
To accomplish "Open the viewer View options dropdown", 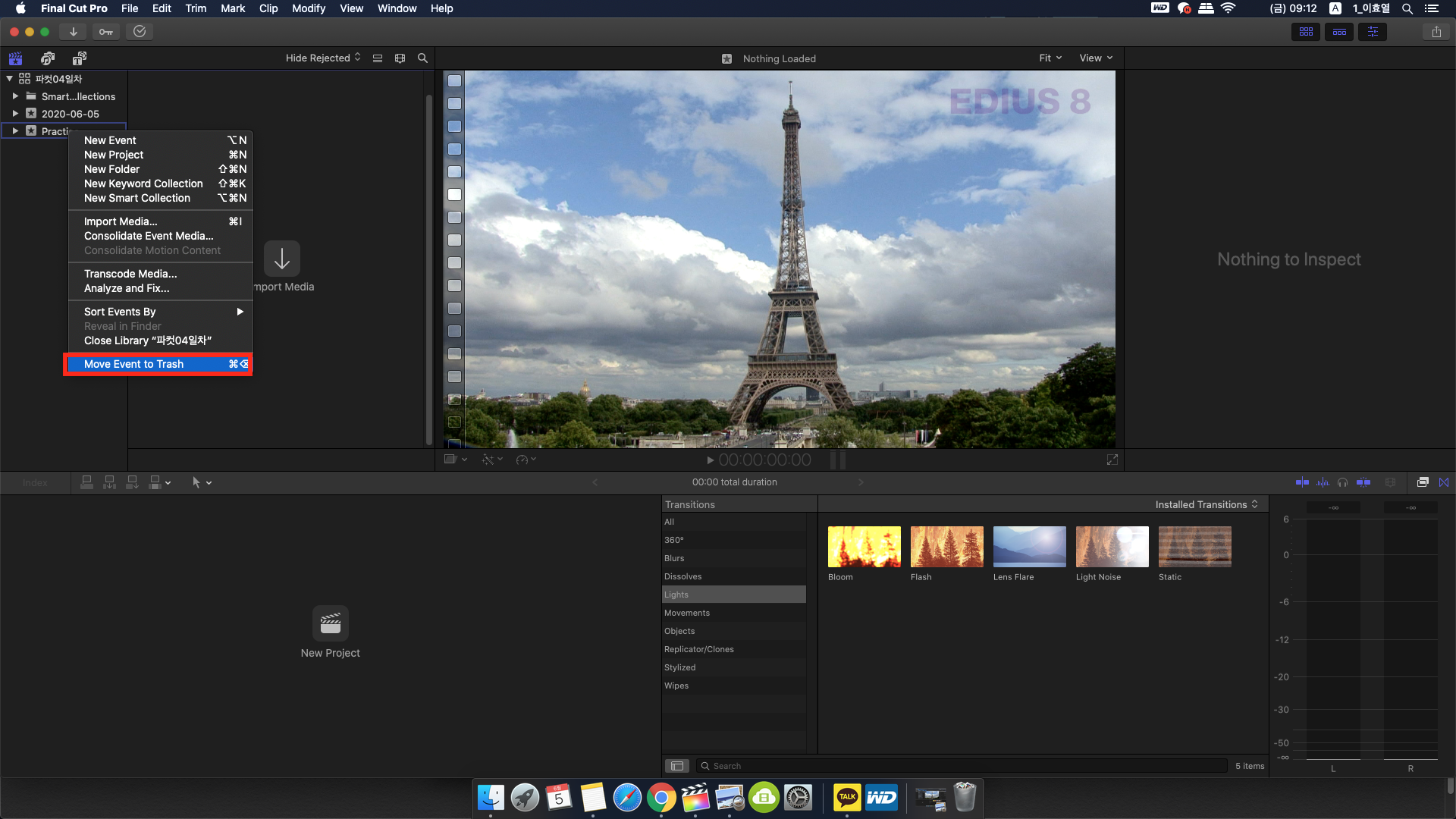I will 1096,58.
